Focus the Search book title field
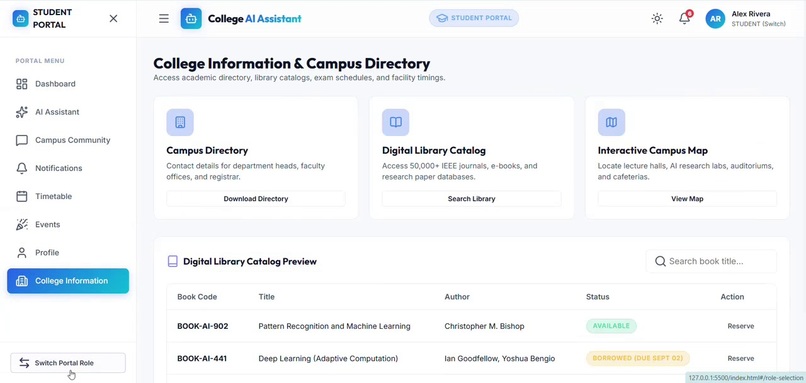This screenshot has height=383, width=806. click(x=711, y=262)
